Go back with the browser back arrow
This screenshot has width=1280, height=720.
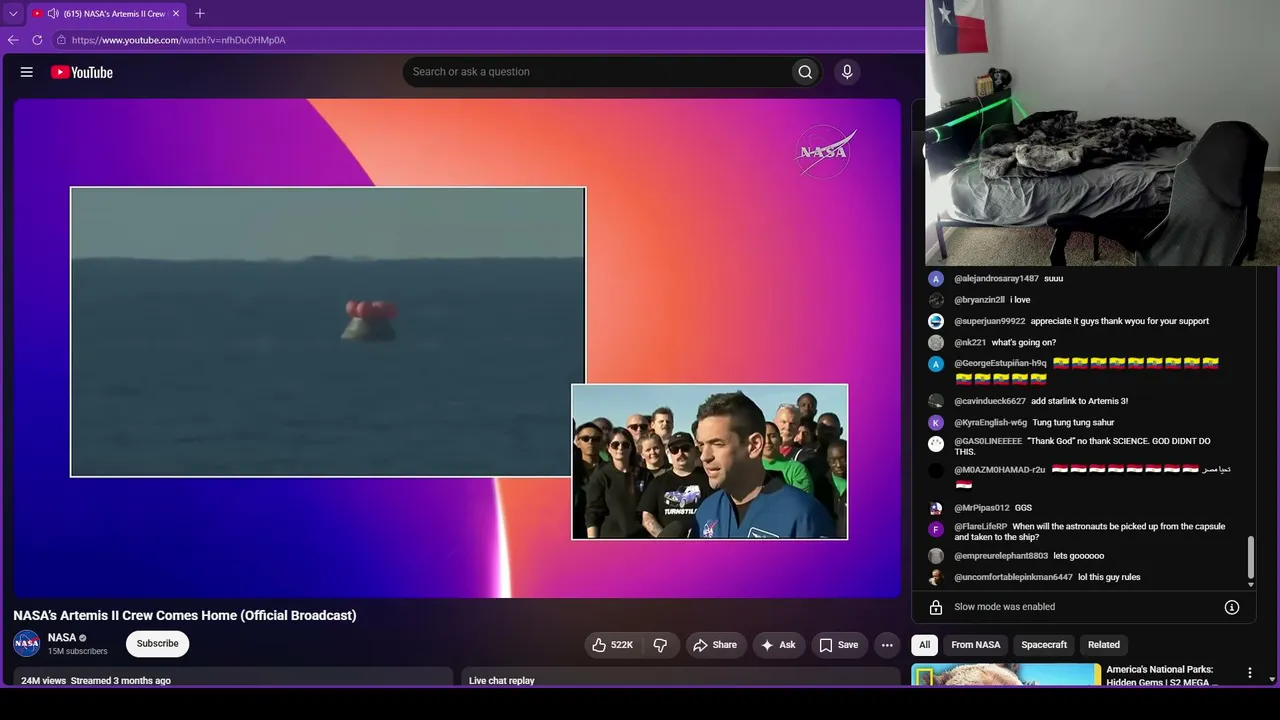tap(13, 40)
